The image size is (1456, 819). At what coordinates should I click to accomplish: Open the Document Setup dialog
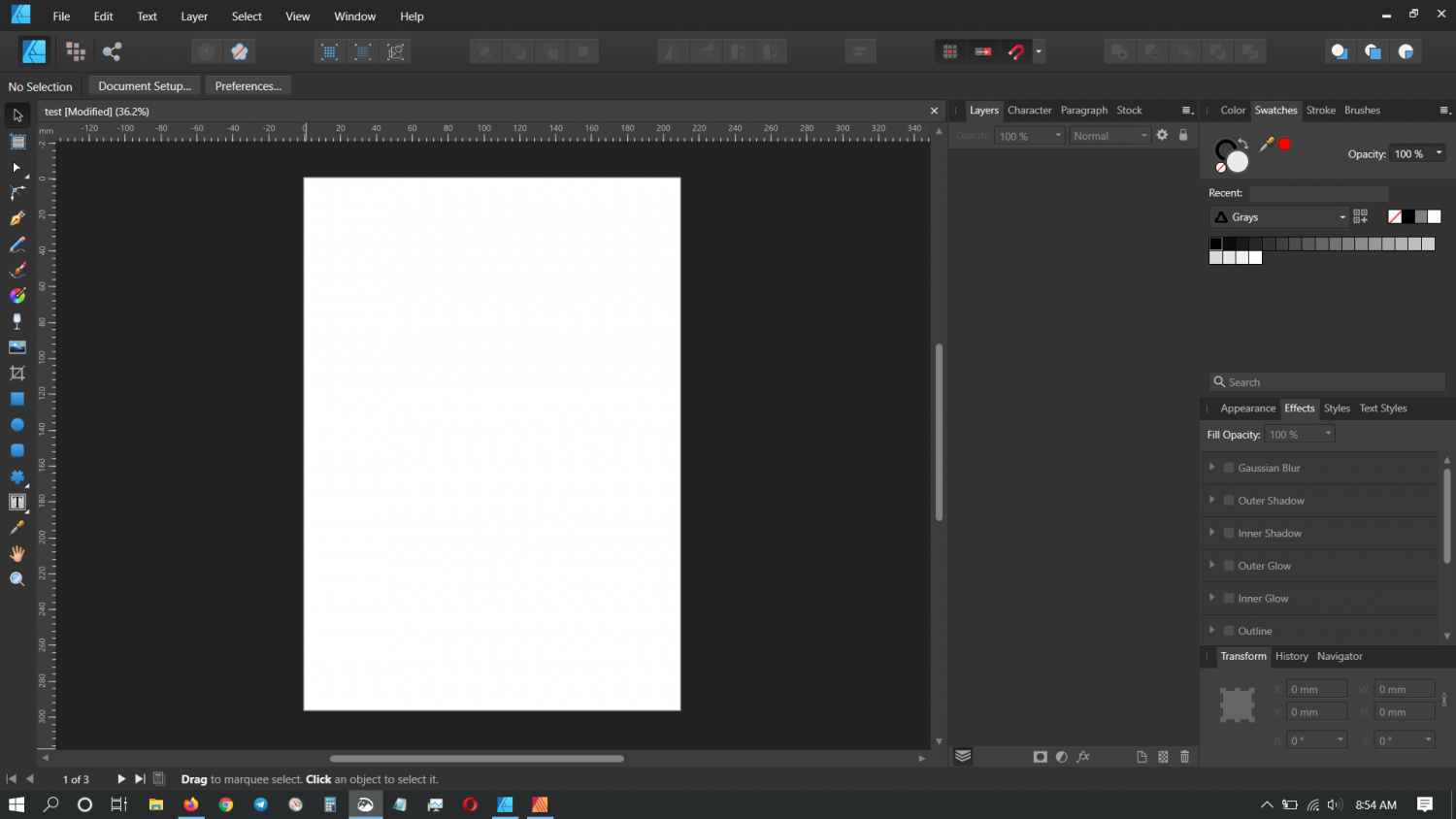[x=143, y=85]
